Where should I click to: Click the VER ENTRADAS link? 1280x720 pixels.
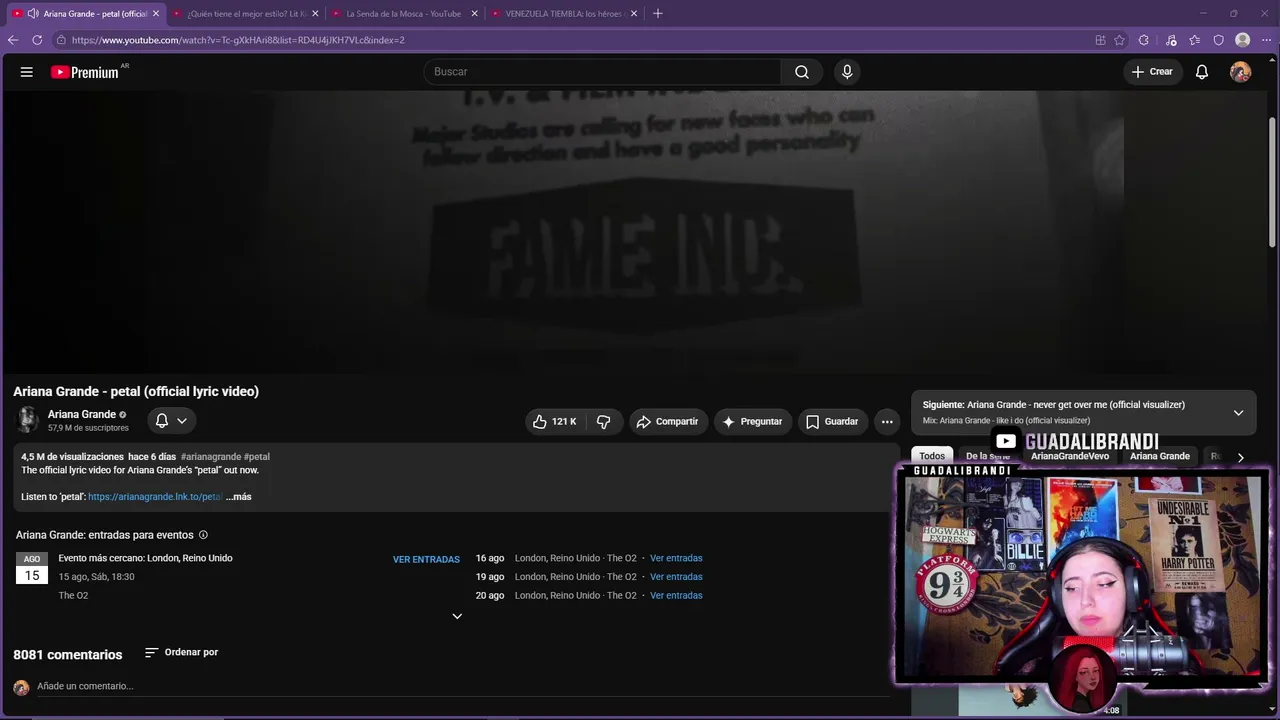tap(426, 560)
